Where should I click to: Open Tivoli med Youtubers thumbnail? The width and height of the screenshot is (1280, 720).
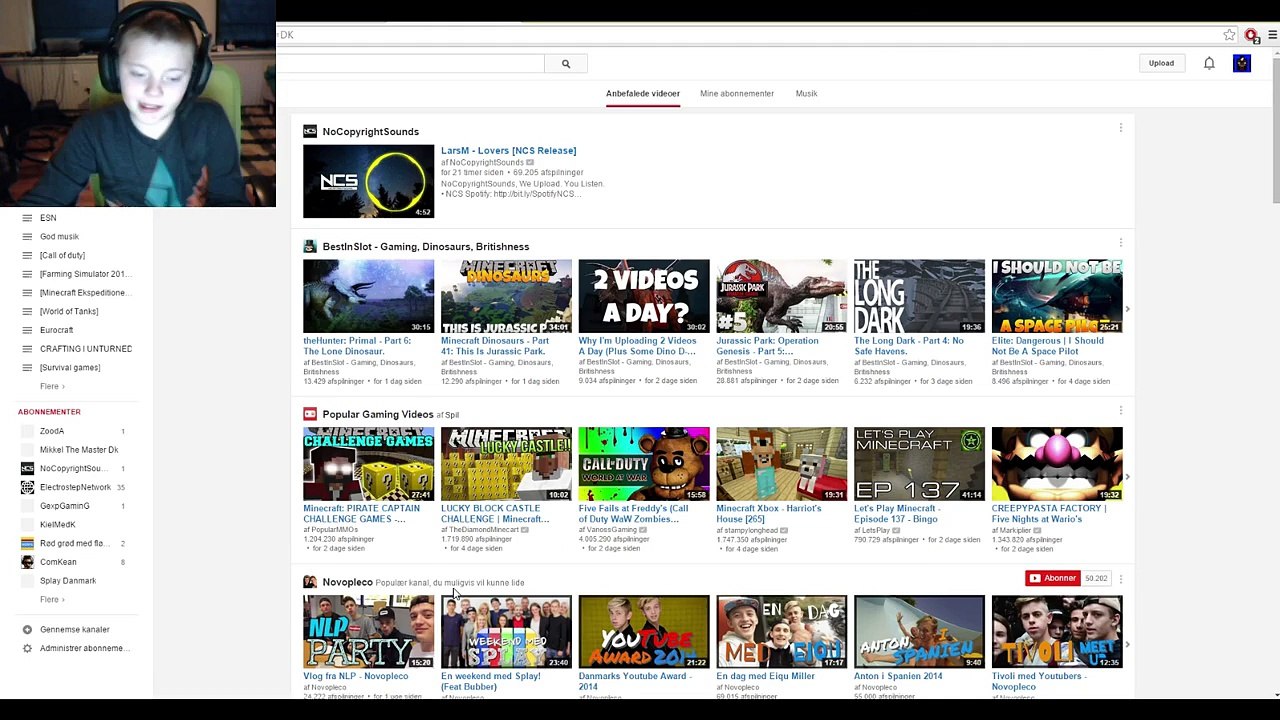tap(1057, 632)
